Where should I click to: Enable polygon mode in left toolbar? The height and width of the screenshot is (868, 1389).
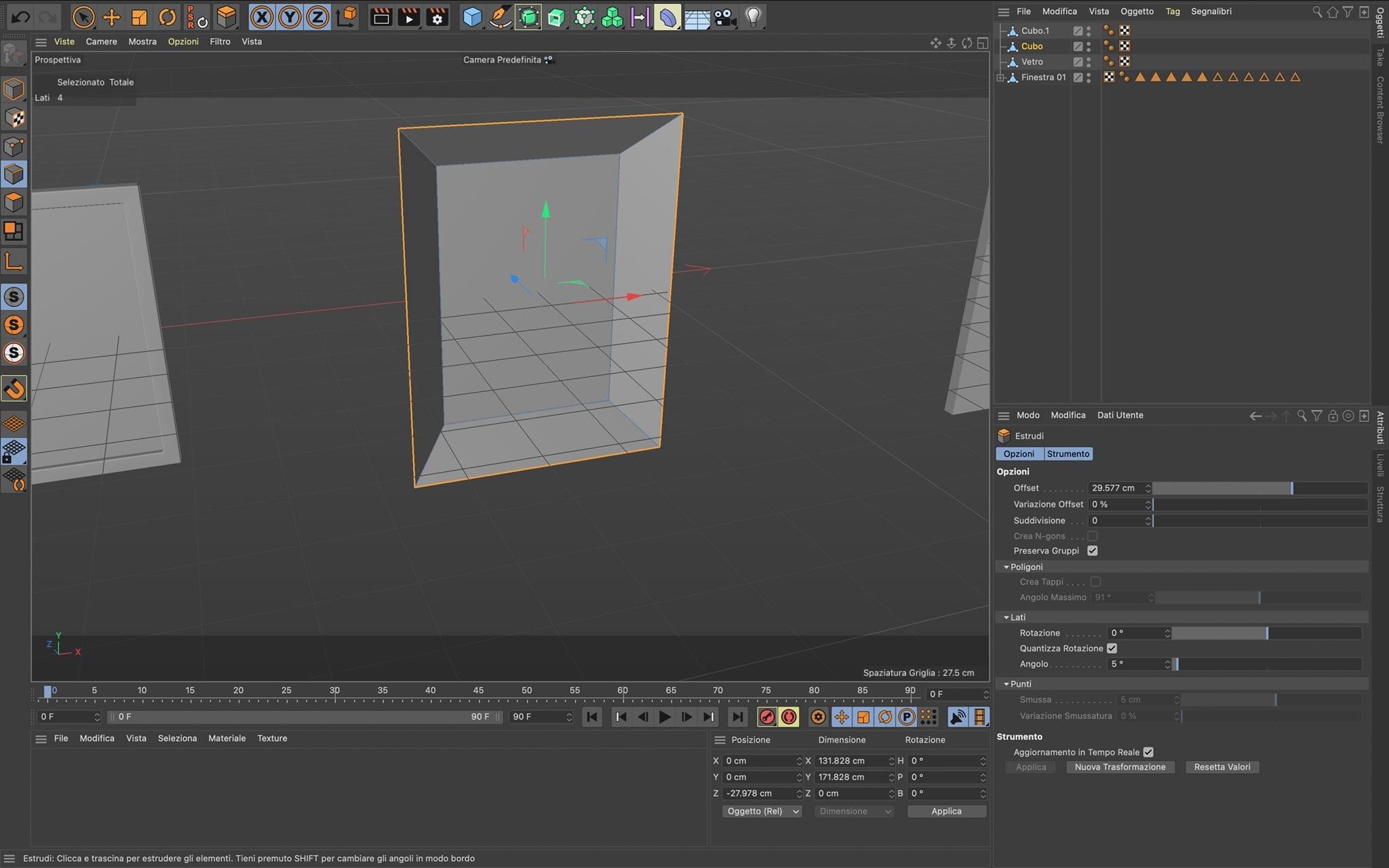click(14, 203)
